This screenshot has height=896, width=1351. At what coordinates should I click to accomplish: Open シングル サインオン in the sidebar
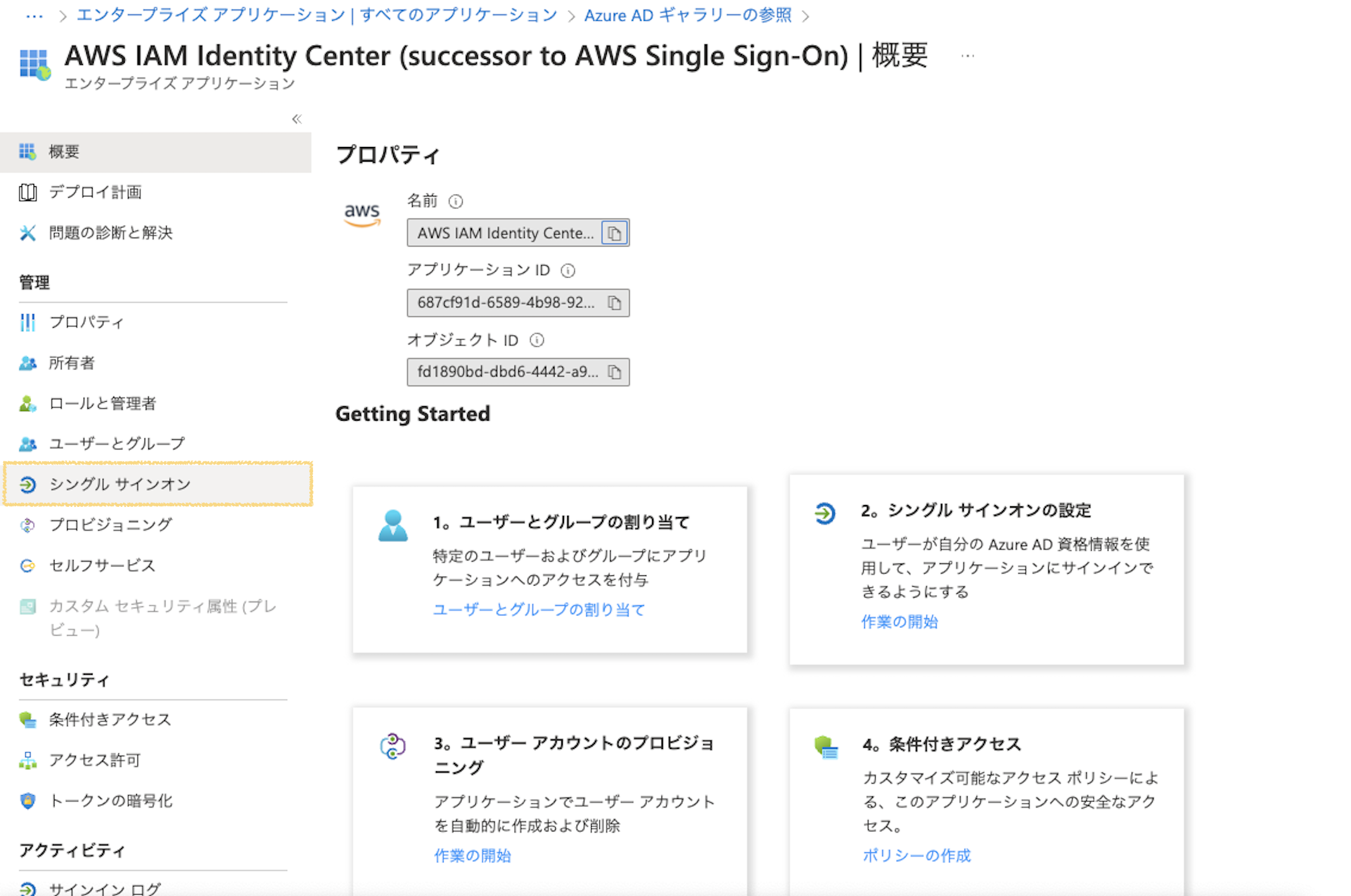coord(120,484)
